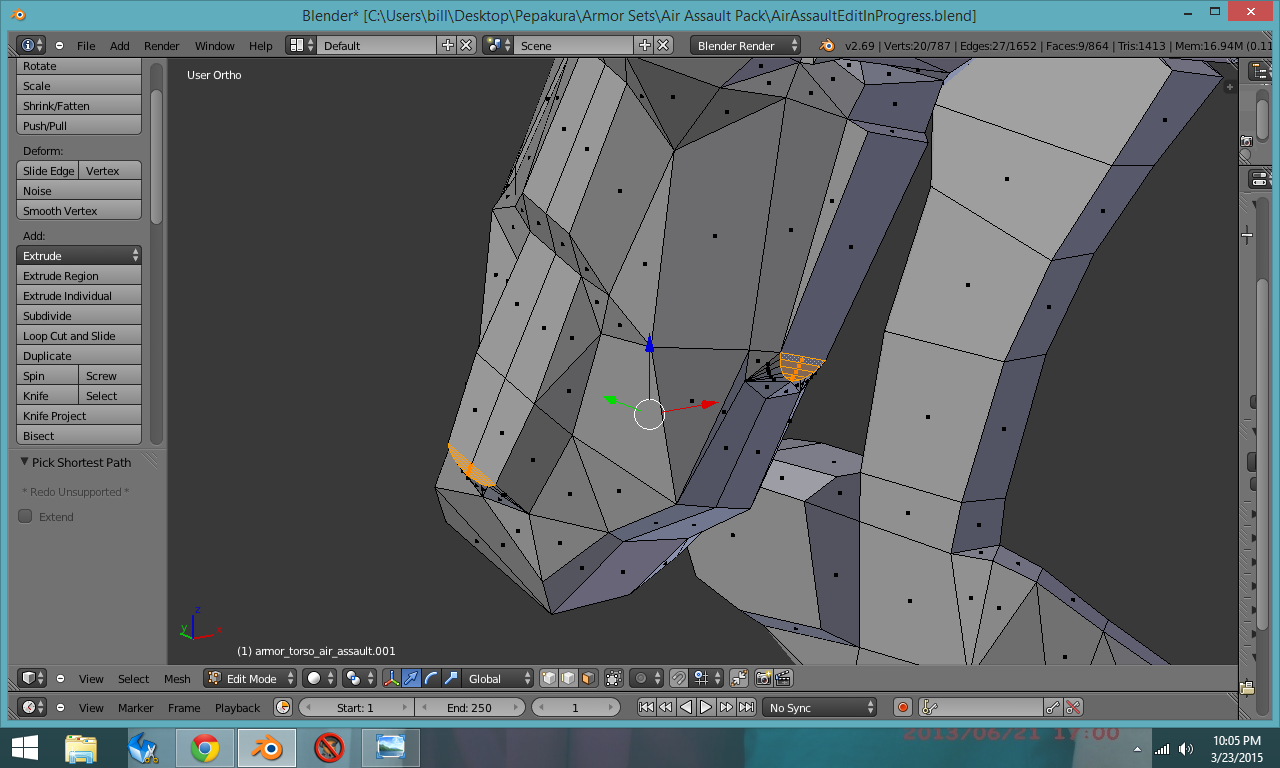The image size is (1280, 768).
Task: Open the Mesh menu
Action: 177,678
